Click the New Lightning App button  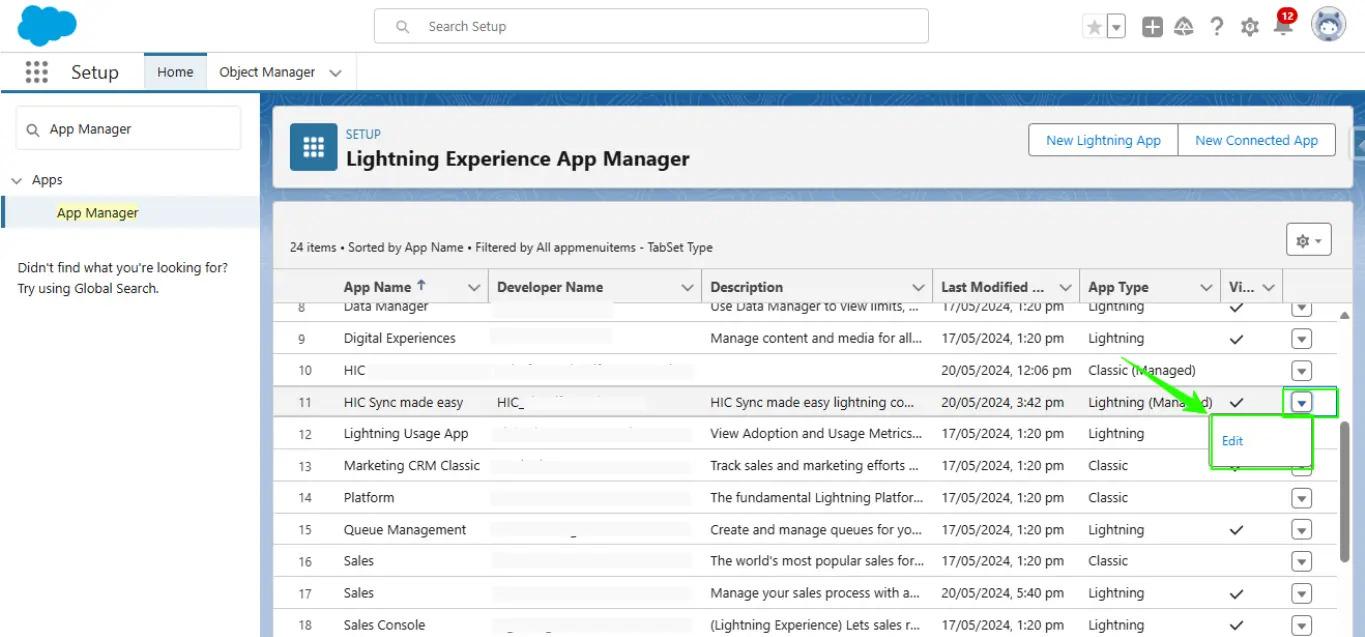coord(1103,140)
